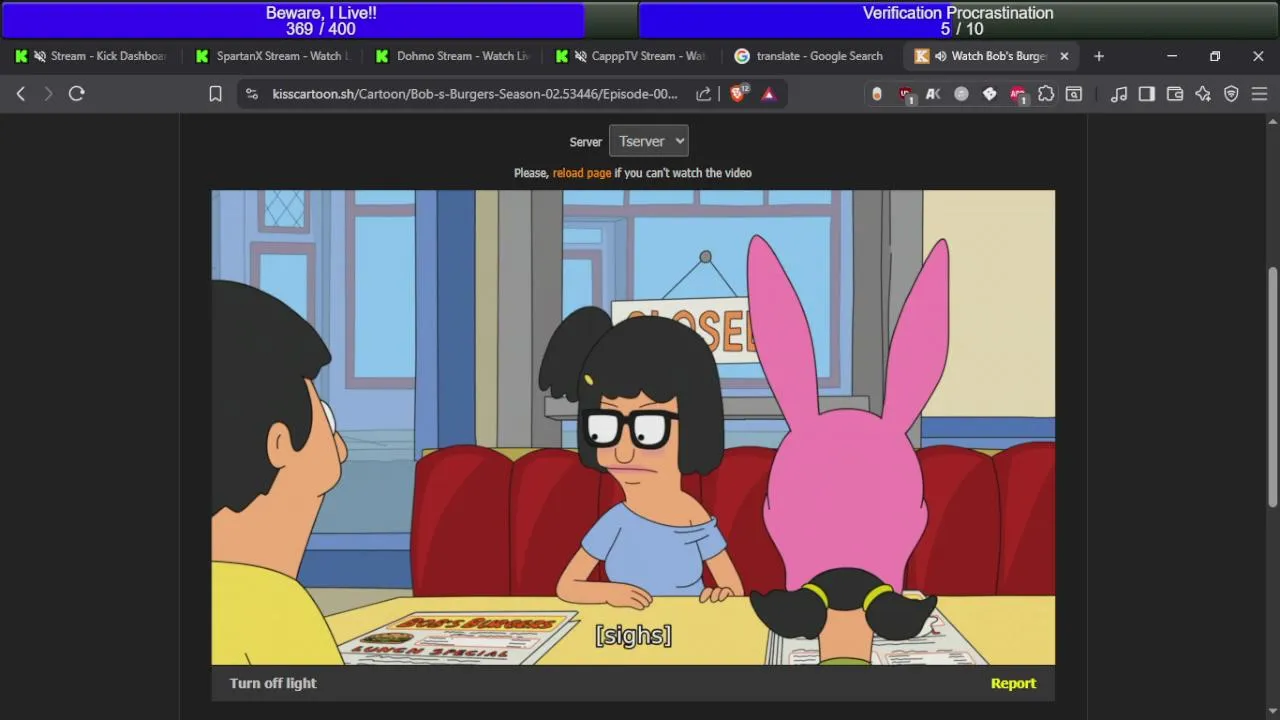Click the orange mouse-shaped extension icon
The height and width of the screenshot is (720, 1280).
click(877, 94)
